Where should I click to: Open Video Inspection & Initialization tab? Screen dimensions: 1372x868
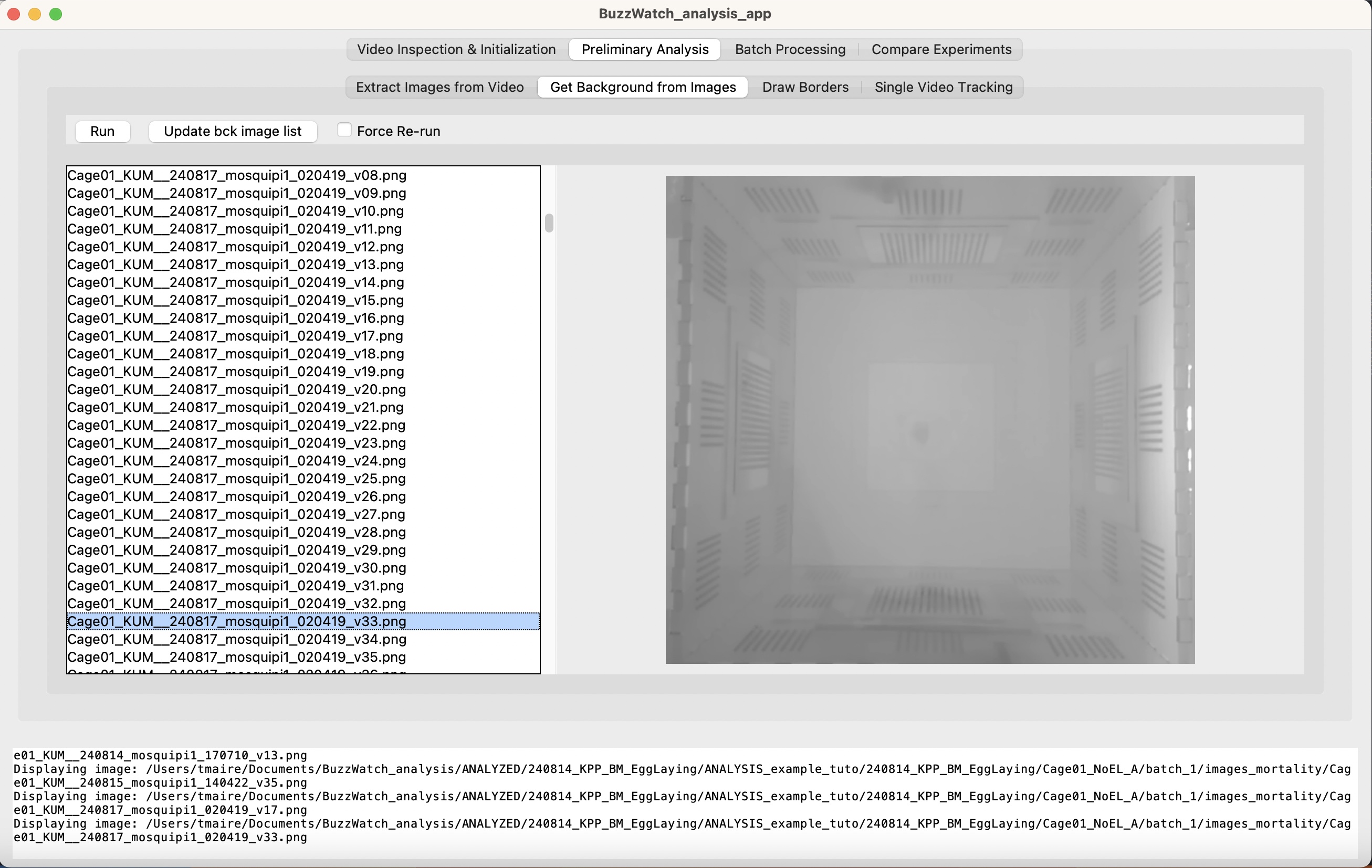456,49
